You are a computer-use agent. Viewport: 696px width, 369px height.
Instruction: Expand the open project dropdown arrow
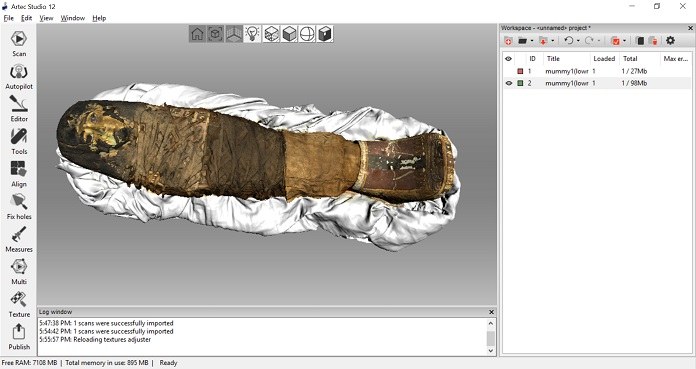click(x=532, y=41)
